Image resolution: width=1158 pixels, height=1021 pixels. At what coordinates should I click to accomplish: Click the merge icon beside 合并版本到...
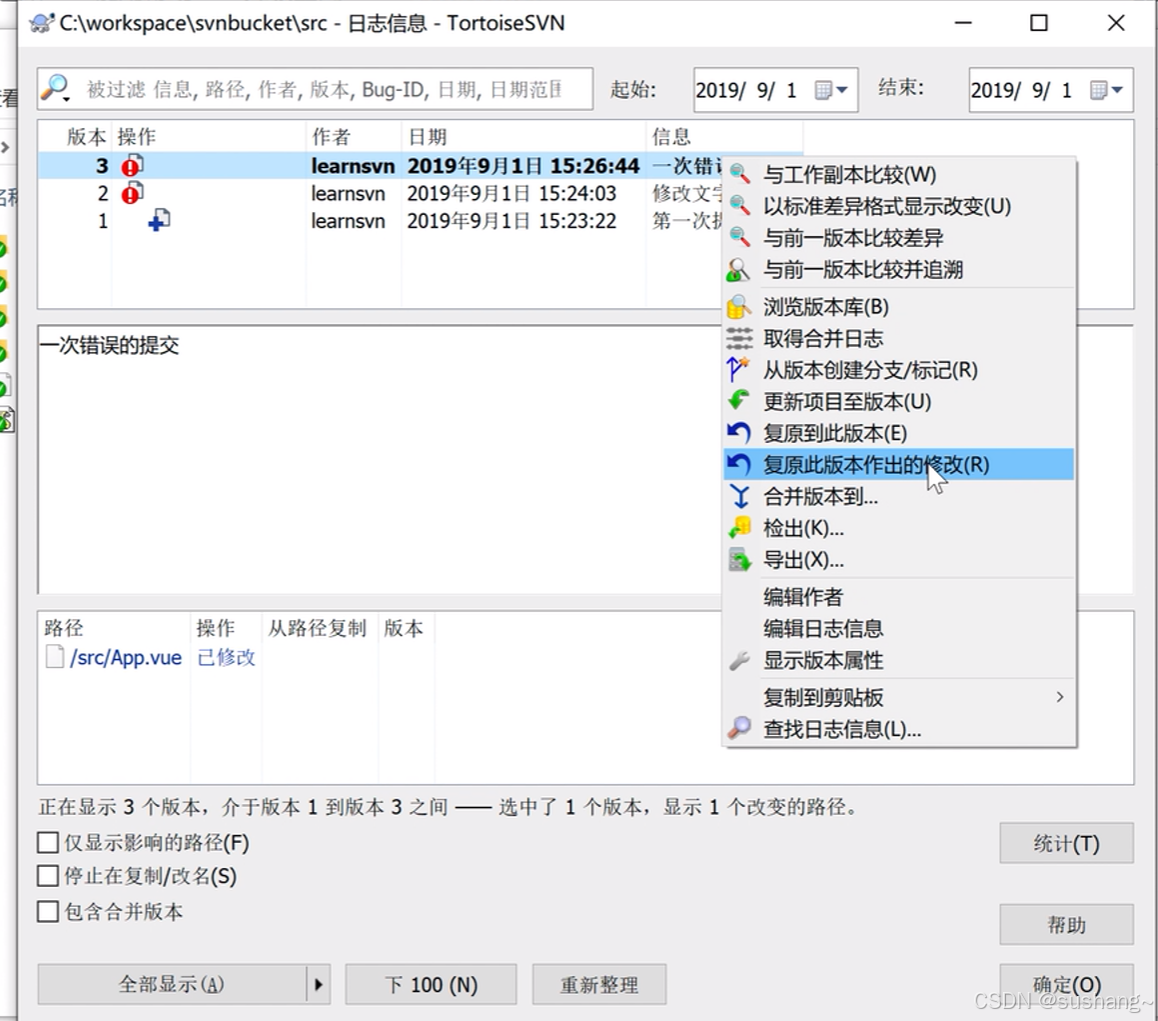739,496
